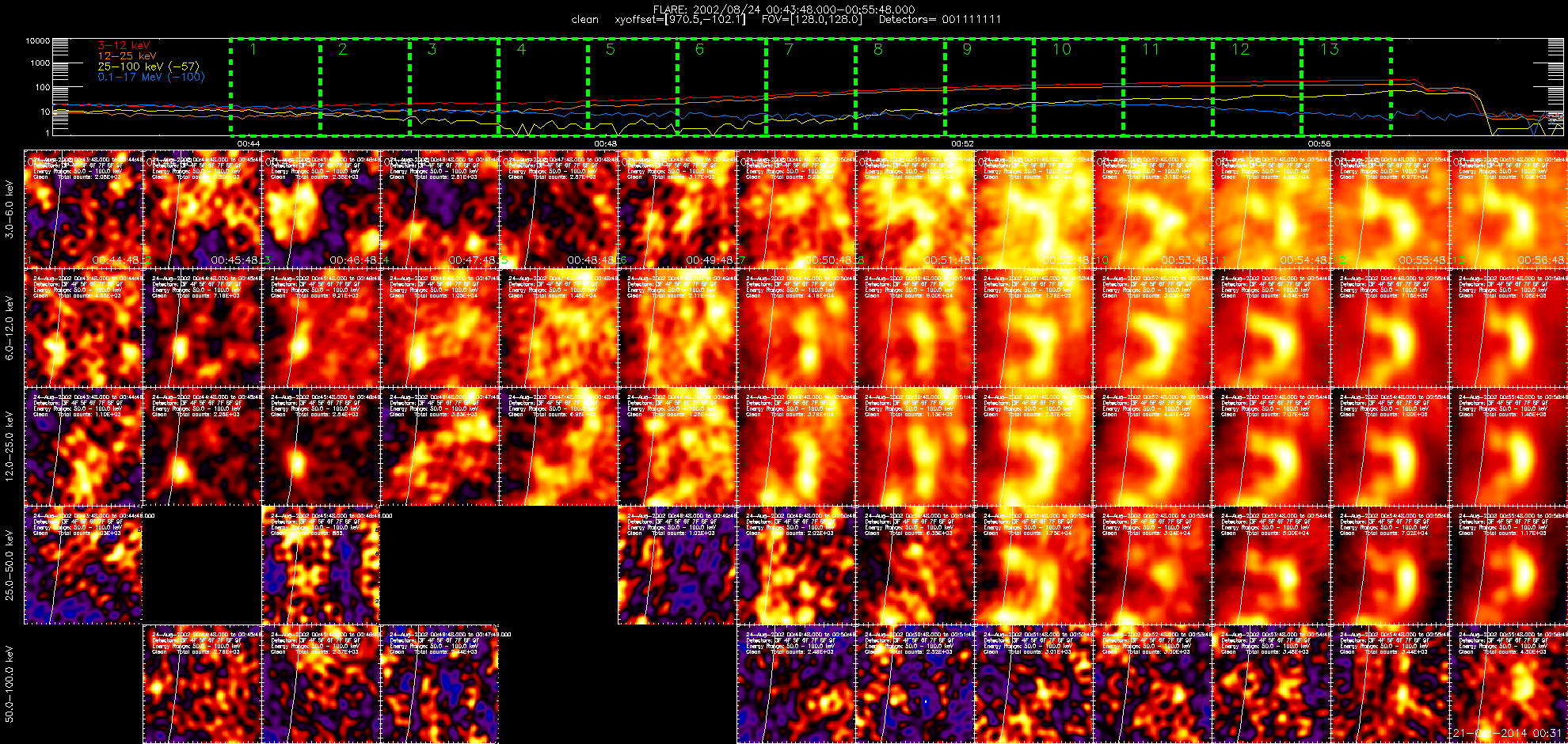The height and width of the screenshot is (744, 1568).
Task: Click the 10000 y-axis tick label
Action: click(x=38, y=40)
